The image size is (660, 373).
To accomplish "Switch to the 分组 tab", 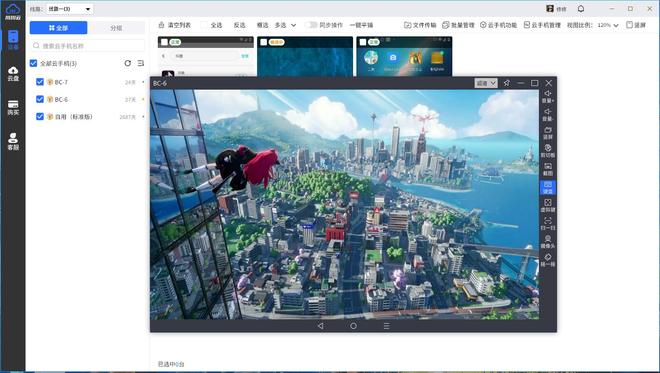I will tap(116, 28).
